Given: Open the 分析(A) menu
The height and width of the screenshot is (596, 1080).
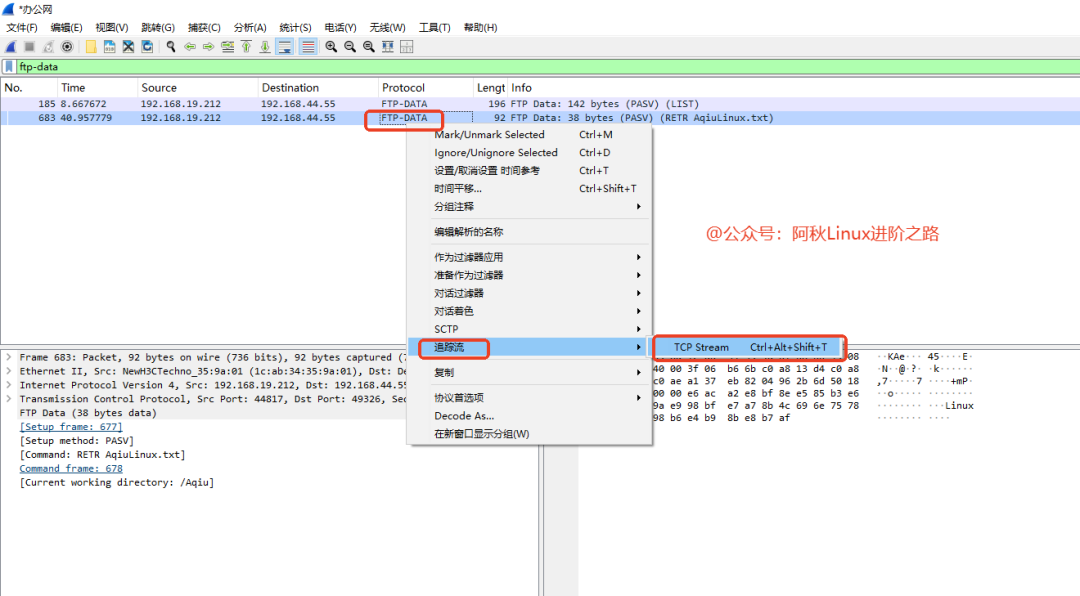Looking at the screenshot, I should click(x=250, y=27).
